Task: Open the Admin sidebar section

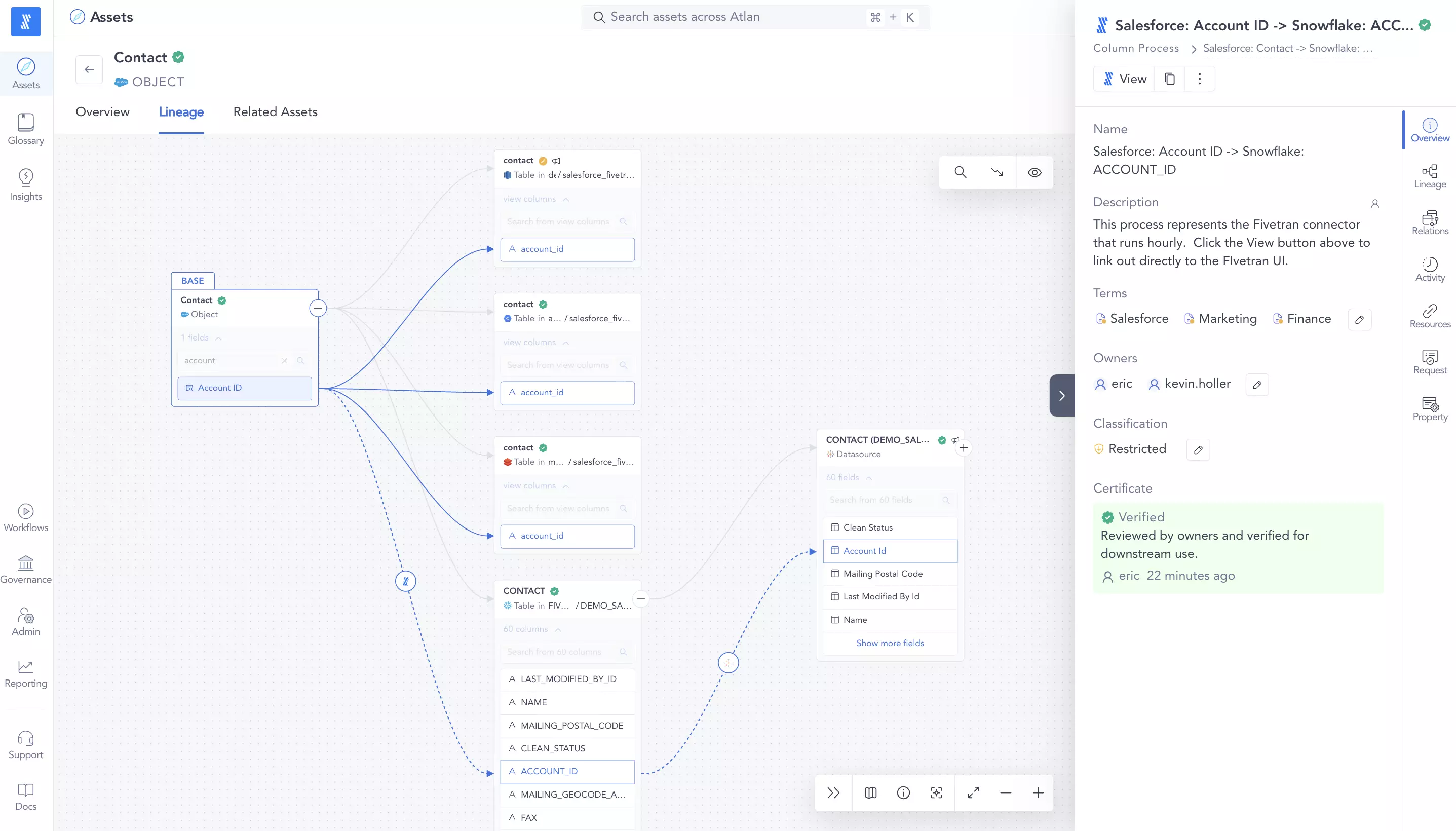Action: pyautogui.click(x=26, y=622)
